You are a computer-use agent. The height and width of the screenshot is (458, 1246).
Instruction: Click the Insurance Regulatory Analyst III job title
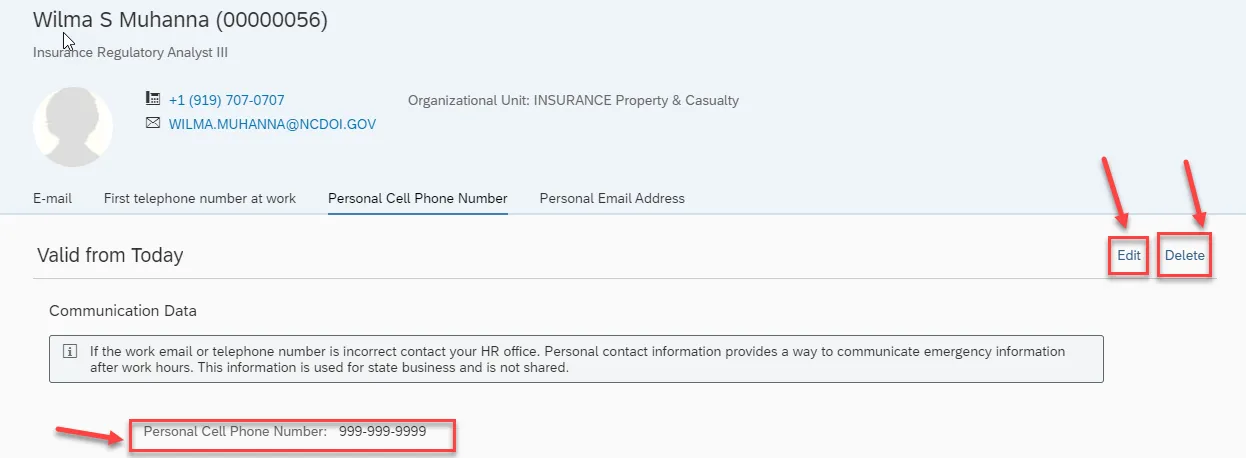131,52
